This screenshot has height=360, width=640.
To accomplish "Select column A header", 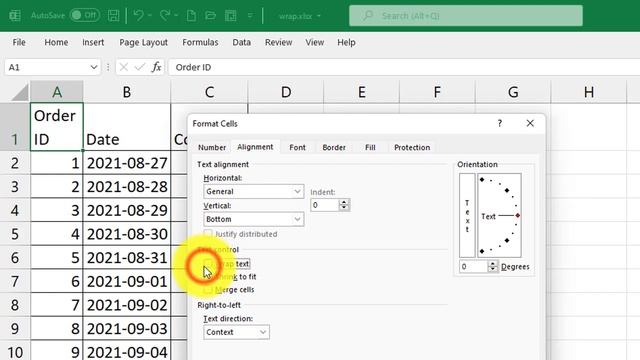I will (57, 92).
